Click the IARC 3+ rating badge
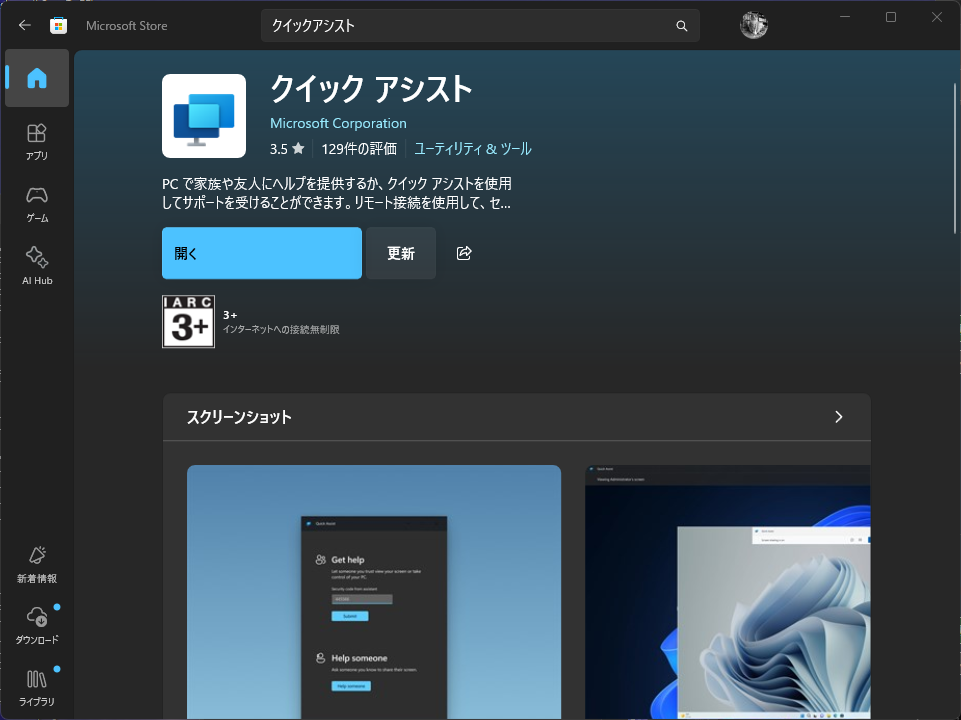The image size is (961, 720). coord(188,322)
